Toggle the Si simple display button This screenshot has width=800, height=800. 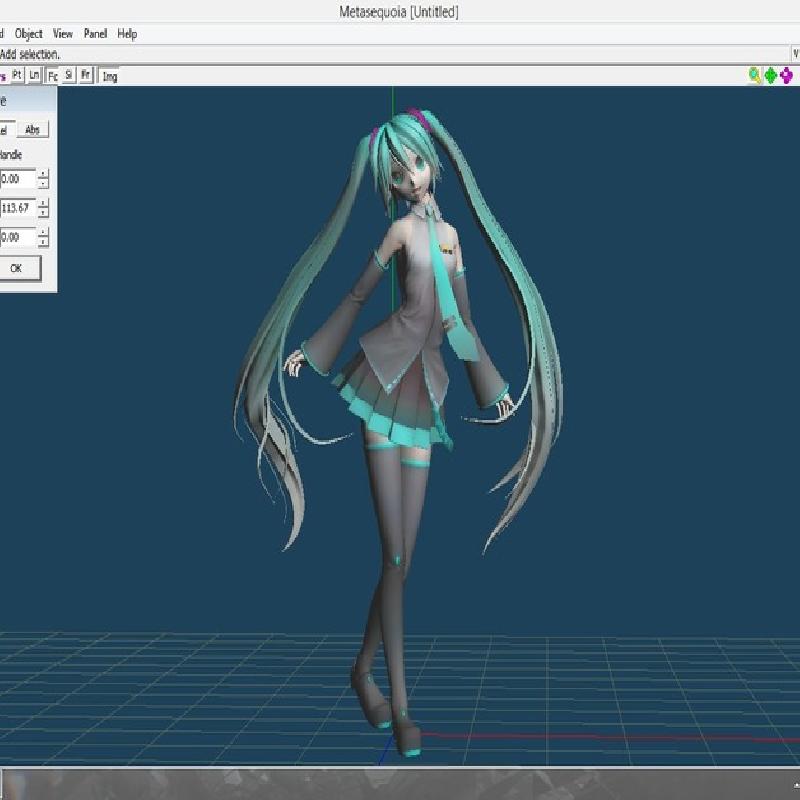(69, 76)
